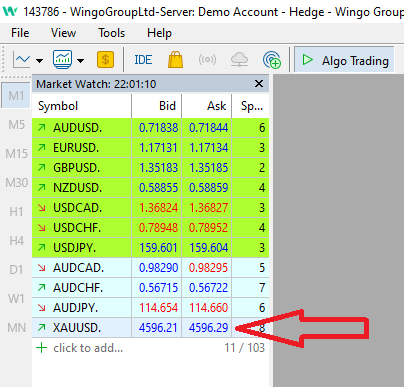Select the EURUSD. symbol row
The image size is (404, 387).
150,148
